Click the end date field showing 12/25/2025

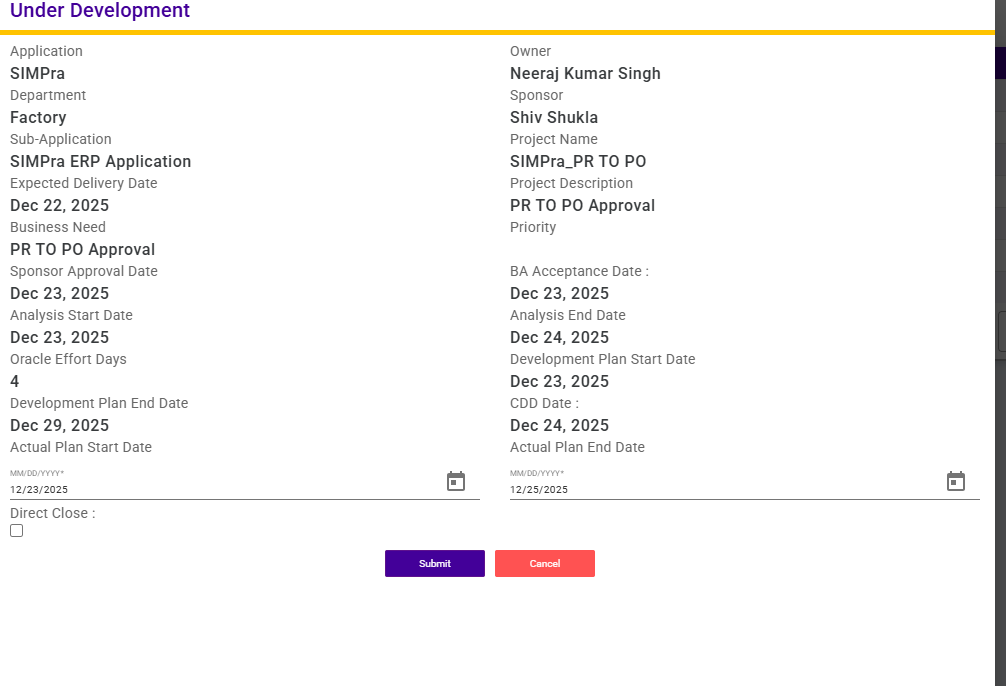[x=720, y=489]
